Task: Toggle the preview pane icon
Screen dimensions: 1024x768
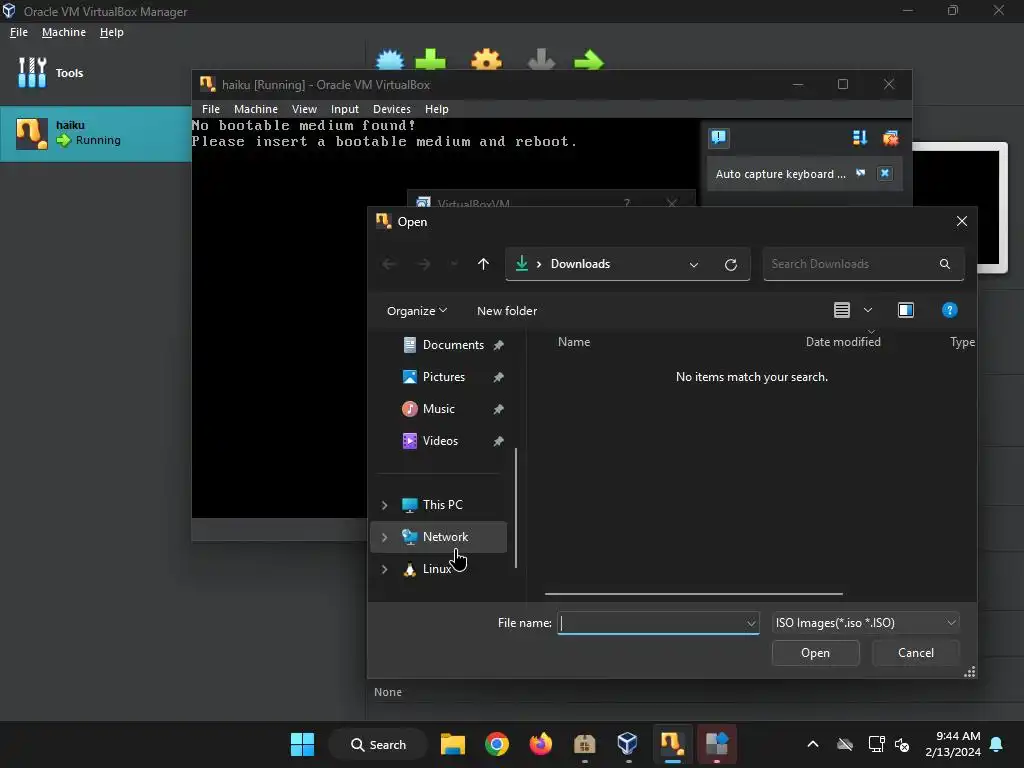Action: 906,310
